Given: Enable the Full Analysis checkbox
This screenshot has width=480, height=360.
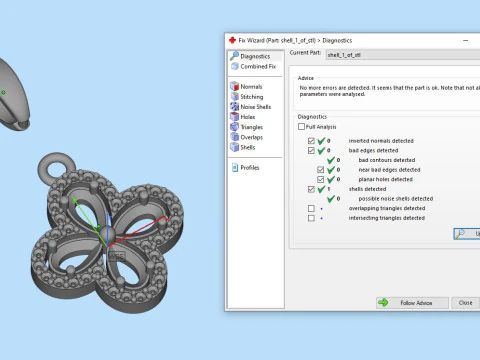Looking at the screenshot, I should 301,127.
